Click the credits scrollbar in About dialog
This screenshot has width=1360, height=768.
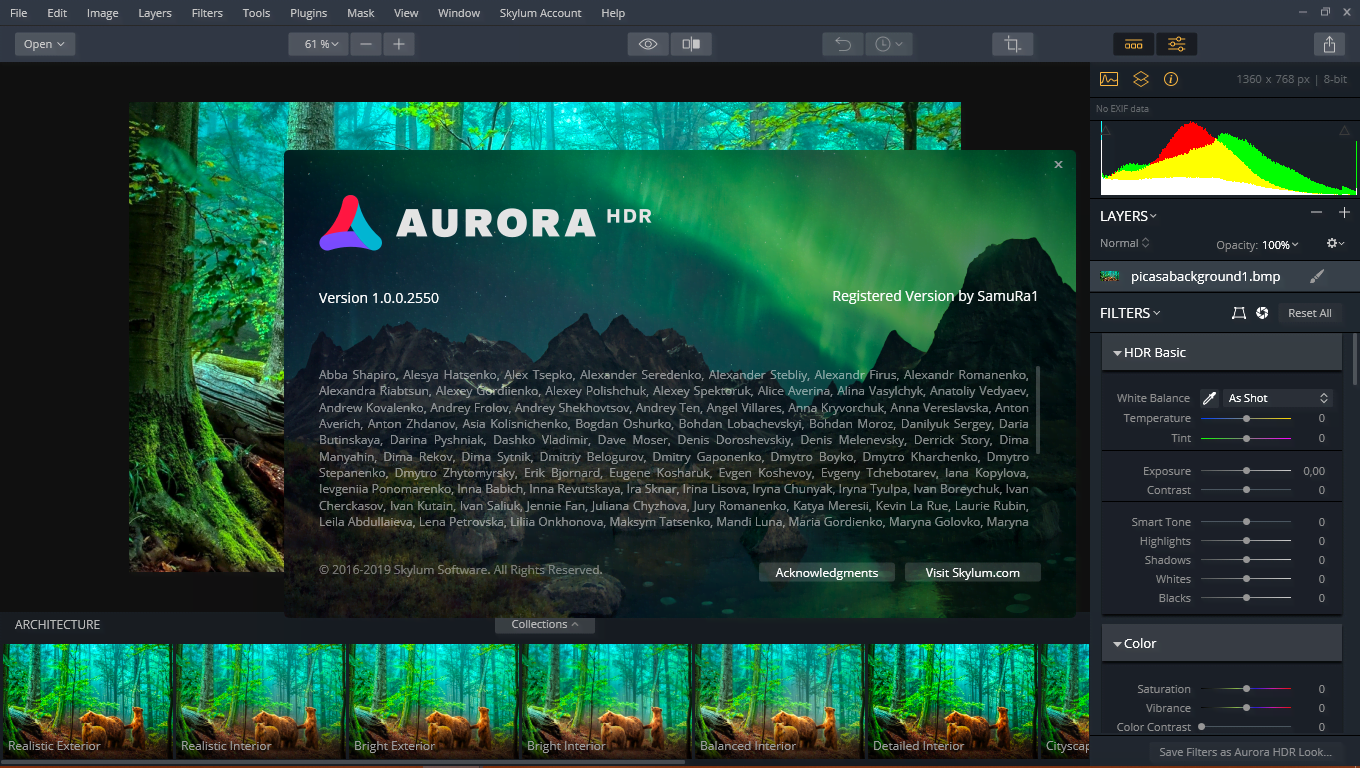pyautogui.click(x=1038, y=410)
